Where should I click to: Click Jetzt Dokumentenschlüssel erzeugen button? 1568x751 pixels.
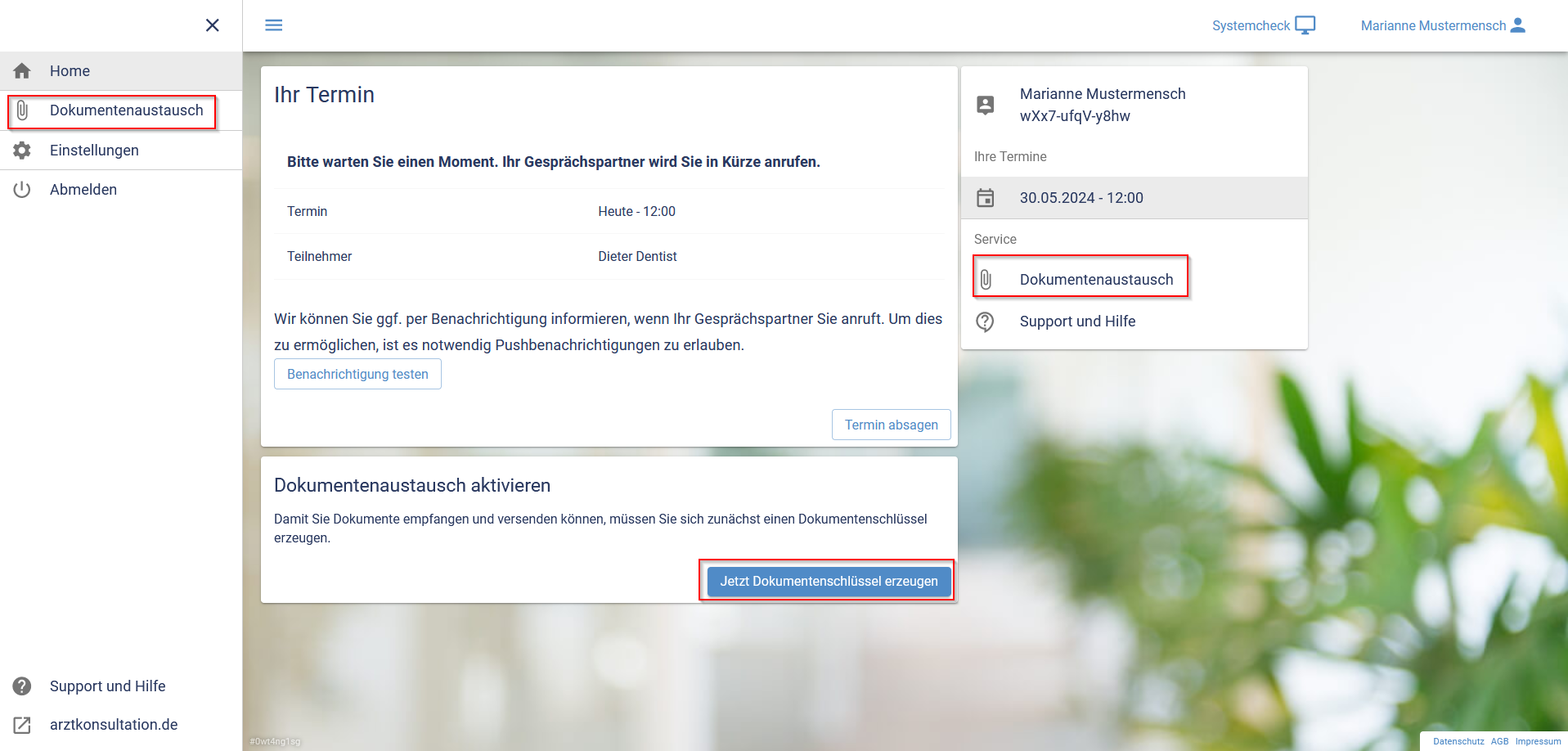tap(829, 581)
